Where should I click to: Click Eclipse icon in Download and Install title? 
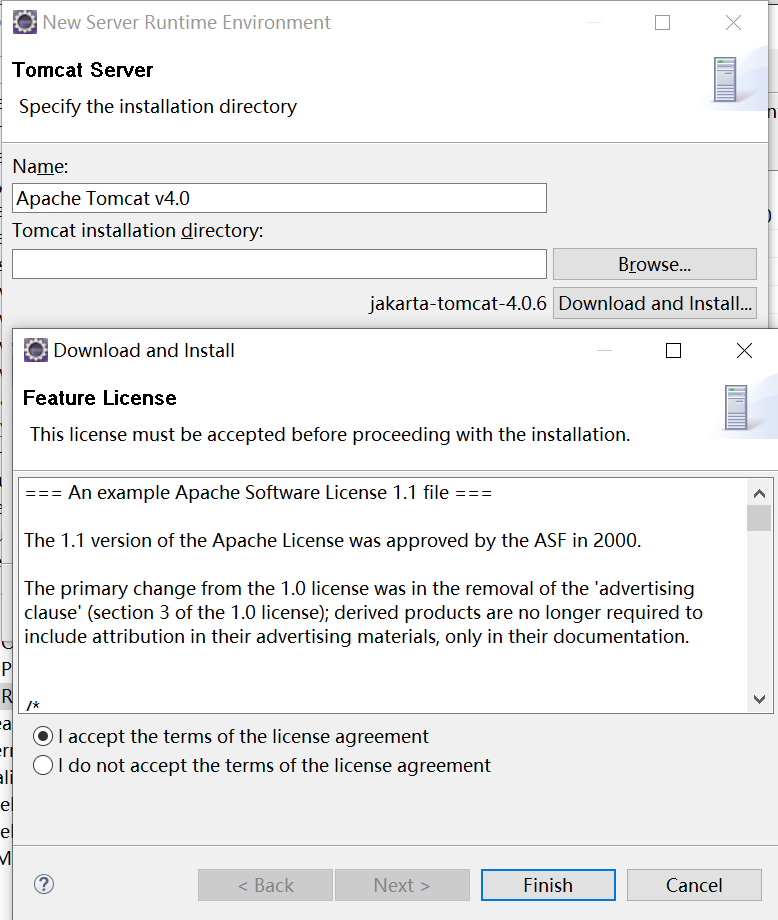(x=35, y=350)
